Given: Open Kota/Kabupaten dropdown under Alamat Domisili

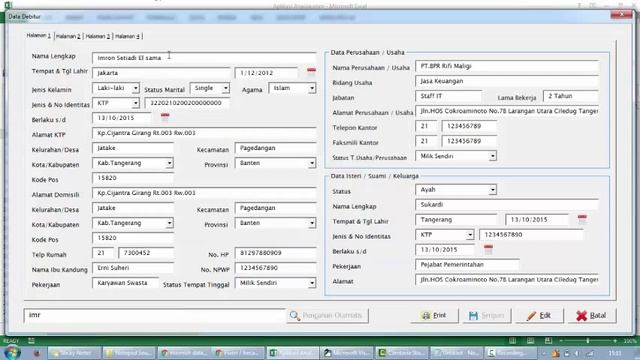Looking at the screenshot, I should [x=169, y=223].
